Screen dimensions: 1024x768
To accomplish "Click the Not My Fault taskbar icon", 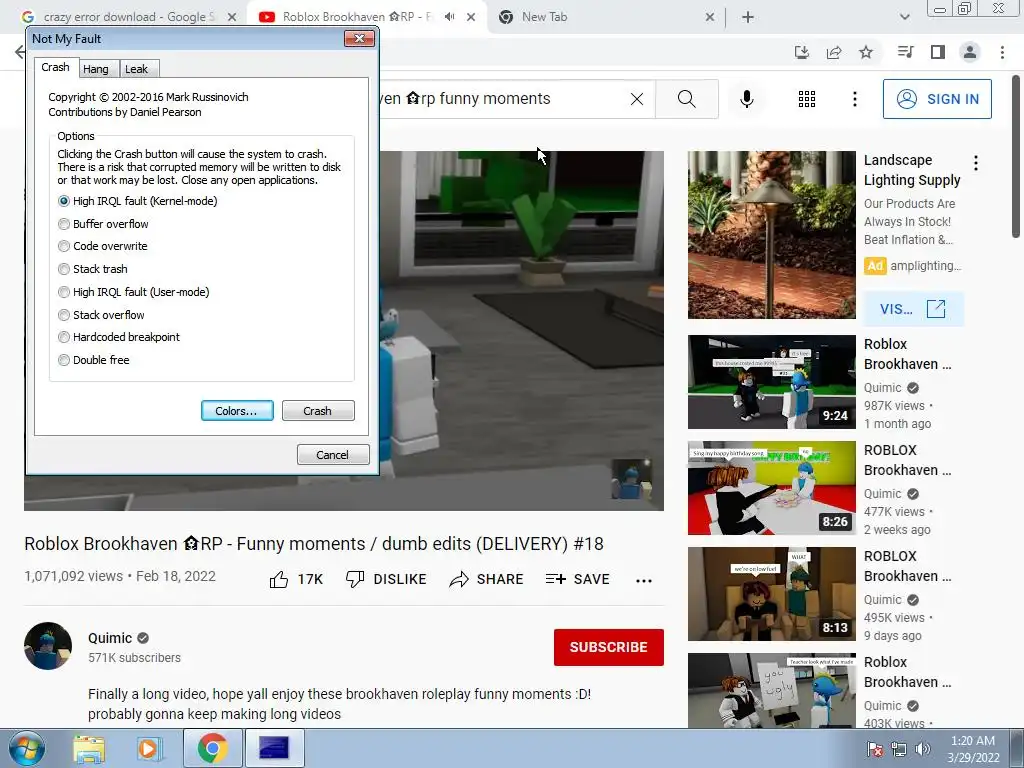I will 274,748.
